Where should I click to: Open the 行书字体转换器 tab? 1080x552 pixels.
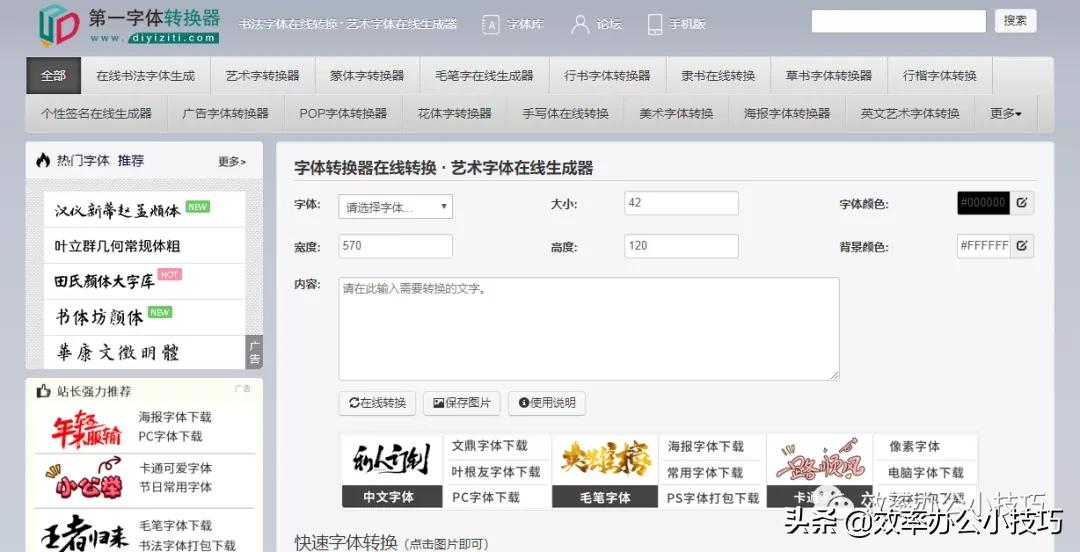[x=608, y=76]
